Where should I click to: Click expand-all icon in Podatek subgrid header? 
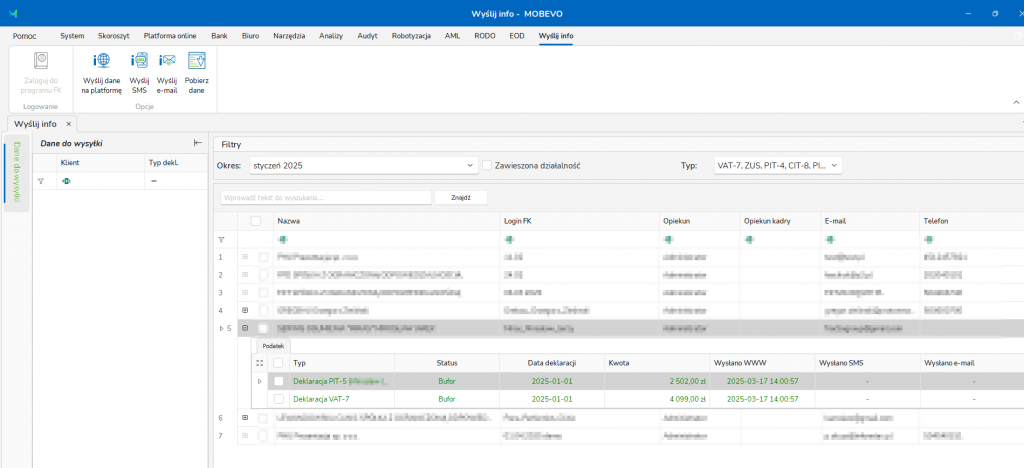pyautogui.click(x=260, y=363)
